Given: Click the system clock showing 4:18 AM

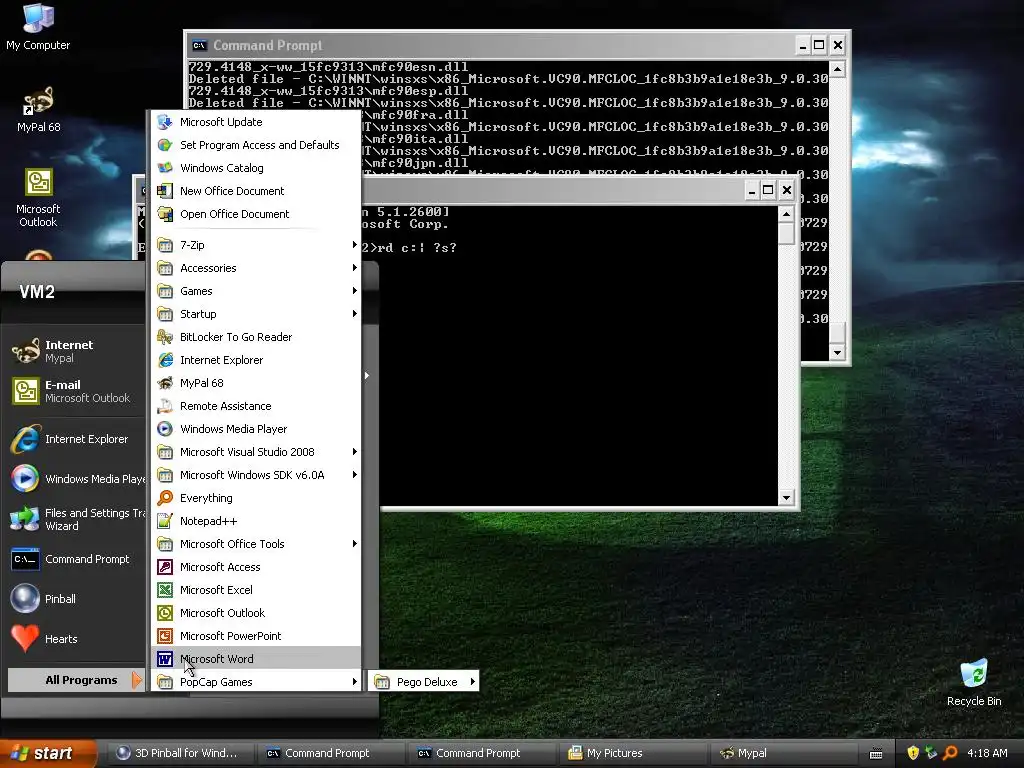Looking at the screenshot, I should (x=987, y=753).
